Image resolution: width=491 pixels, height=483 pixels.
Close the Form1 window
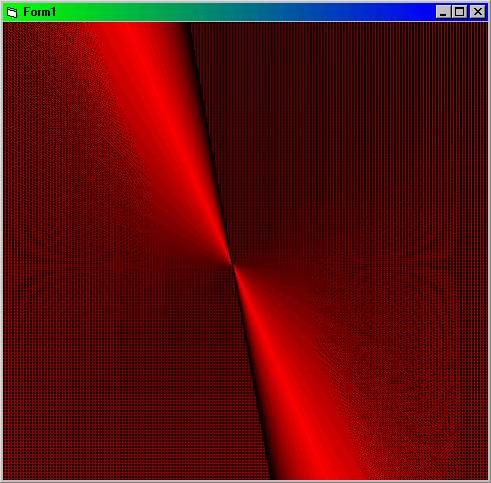[x=478, y=12]
